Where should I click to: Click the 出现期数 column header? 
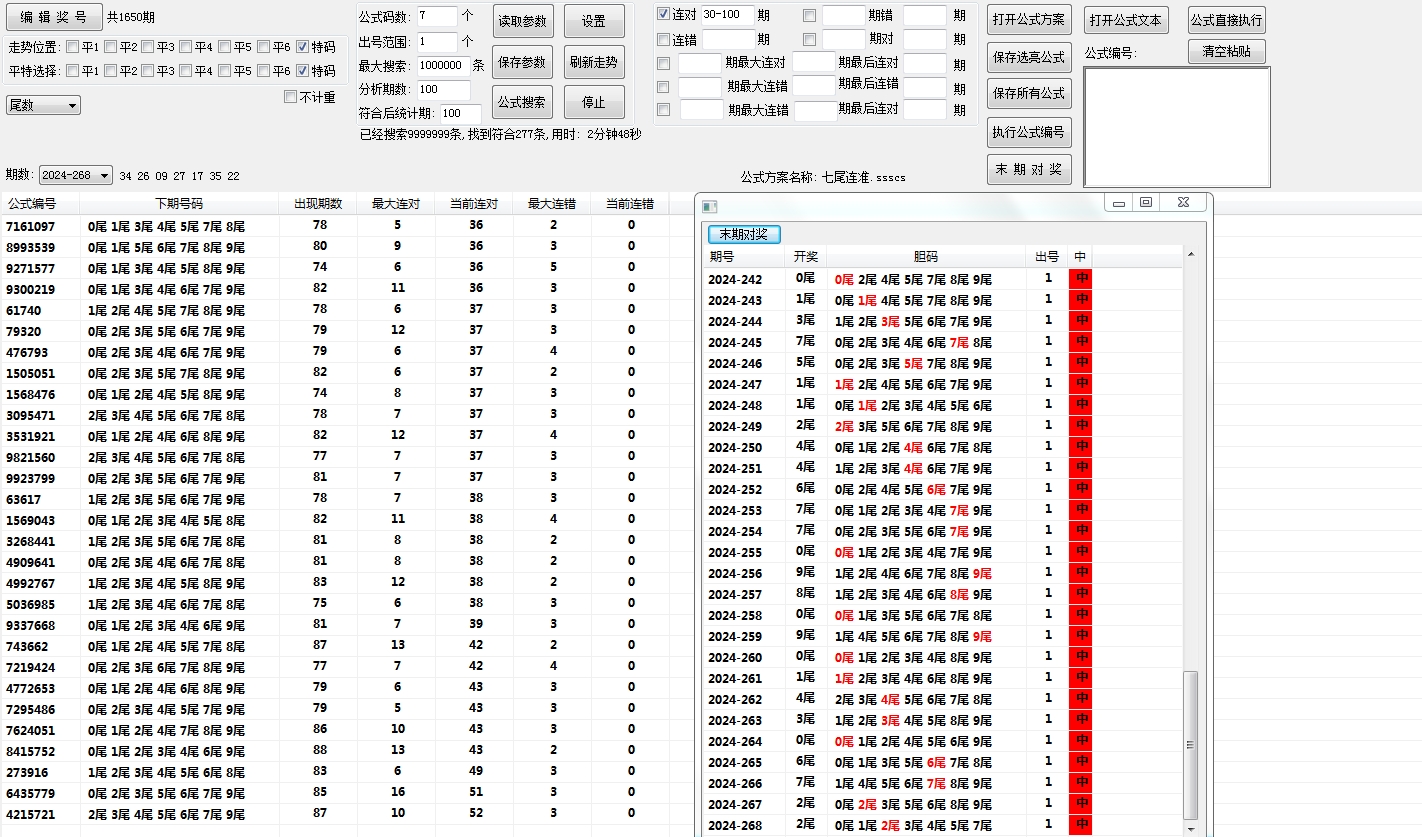point(318,204)
